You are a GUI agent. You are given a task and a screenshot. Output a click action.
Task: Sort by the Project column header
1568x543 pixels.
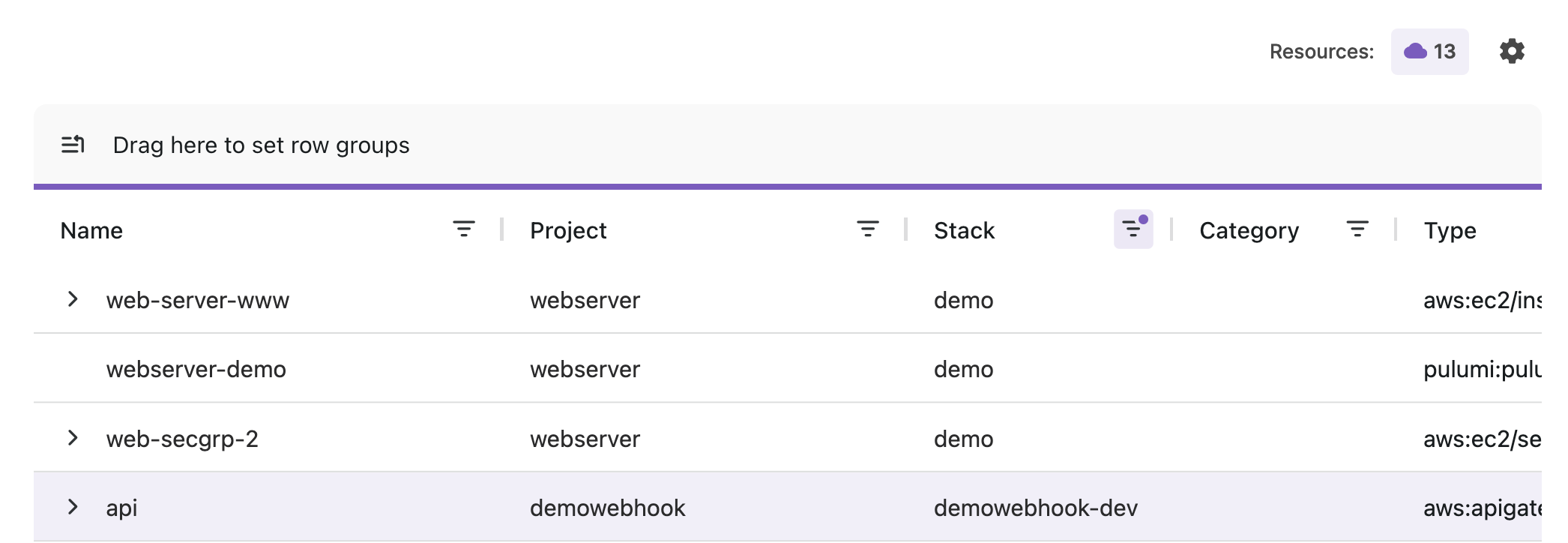(568, 230)
